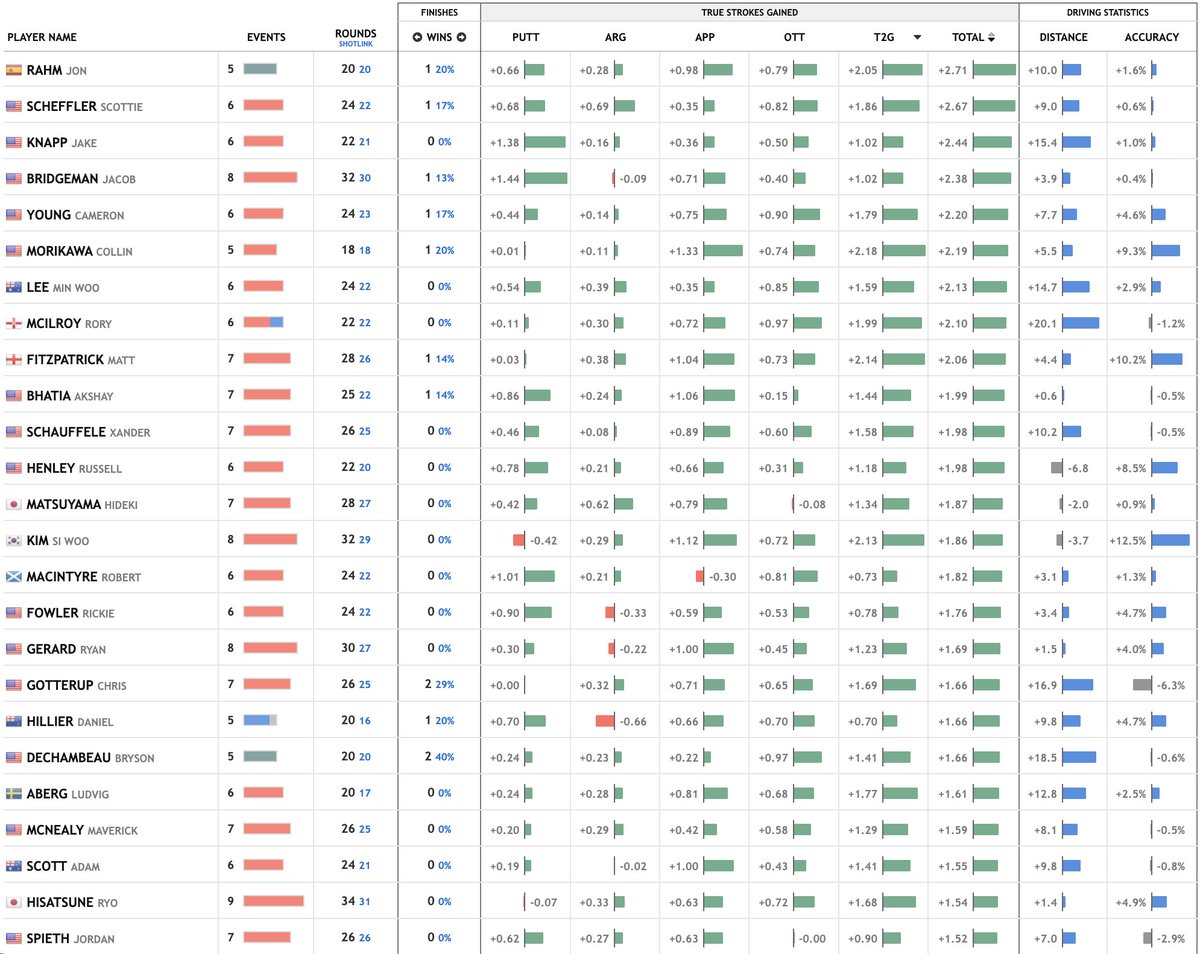Click Morikawa's +1.33 APP value
The width and height of the screenshot is (1200, 954).
(x=683, y=251)
